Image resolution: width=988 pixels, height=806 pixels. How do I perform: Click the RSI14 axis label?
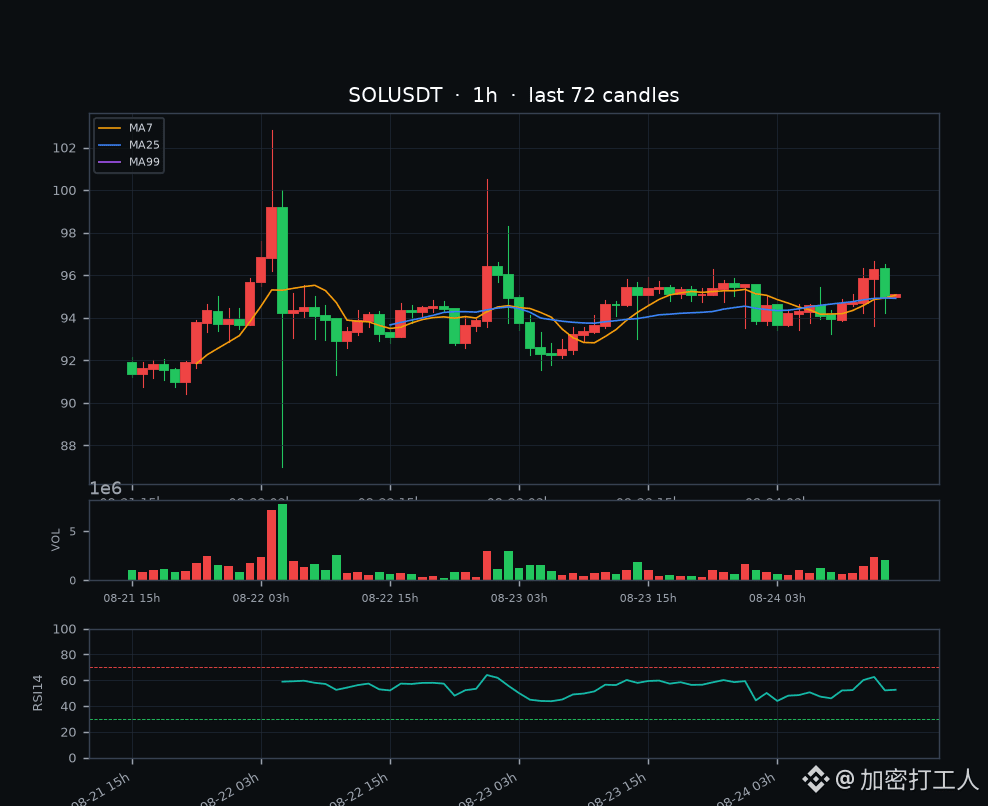38,693
